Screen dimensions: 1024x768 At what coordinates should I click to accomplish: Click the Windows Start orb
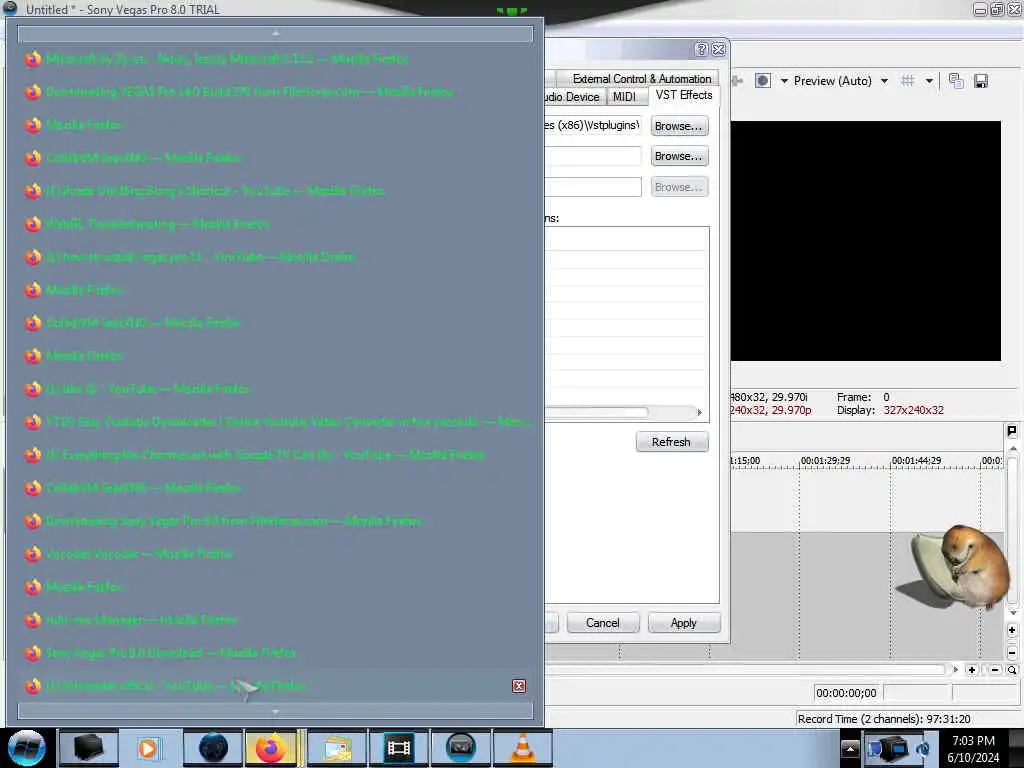point(27,748)
